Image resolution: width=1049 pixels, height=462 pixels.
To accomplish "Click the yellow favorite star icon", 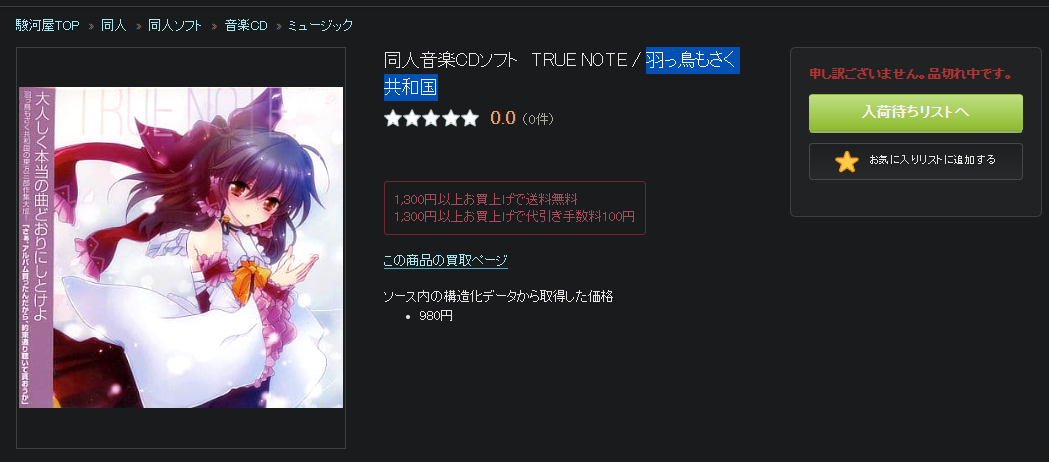I will point(846,162).
